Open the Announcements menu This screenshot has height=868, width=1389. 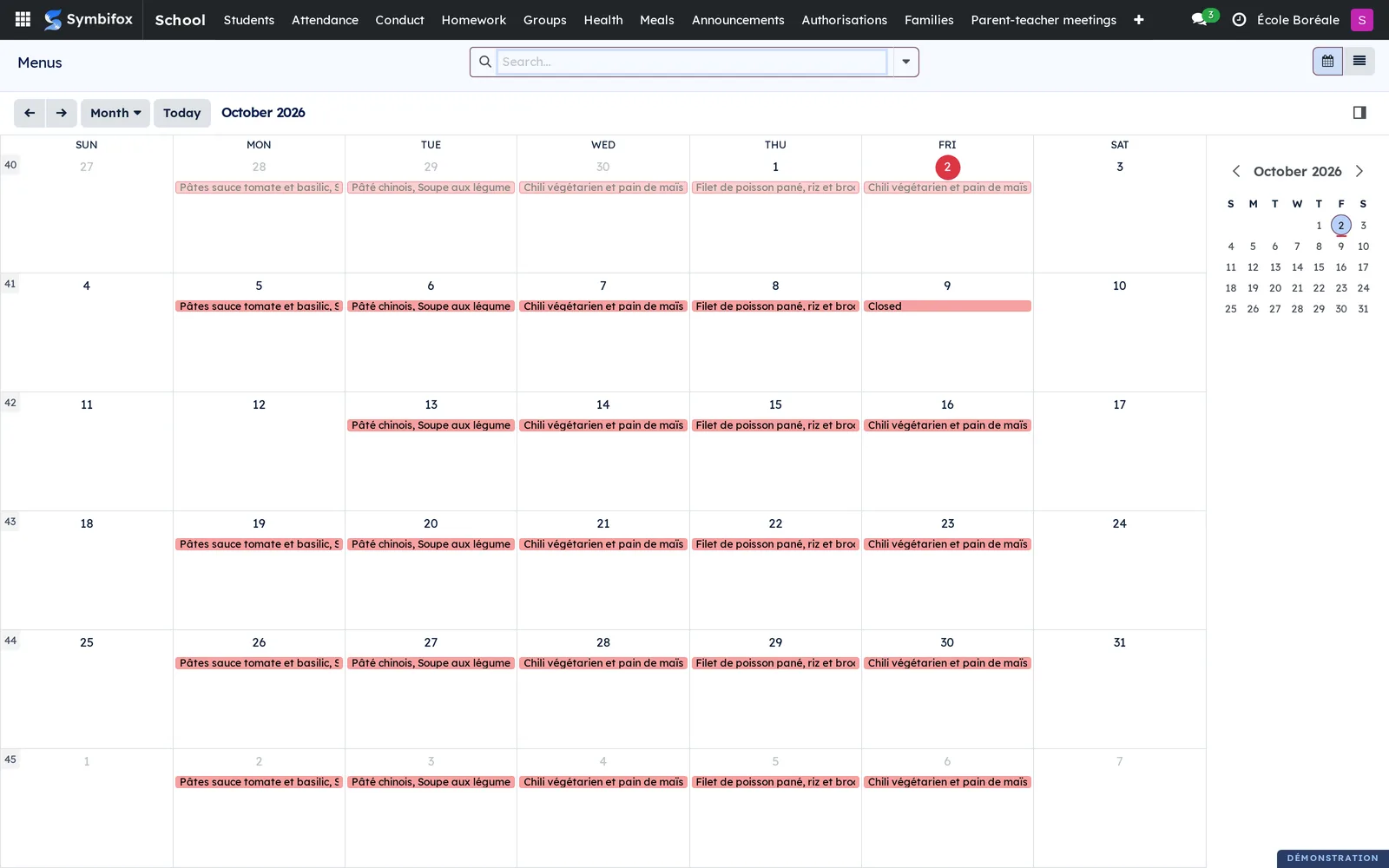[738, 19]
